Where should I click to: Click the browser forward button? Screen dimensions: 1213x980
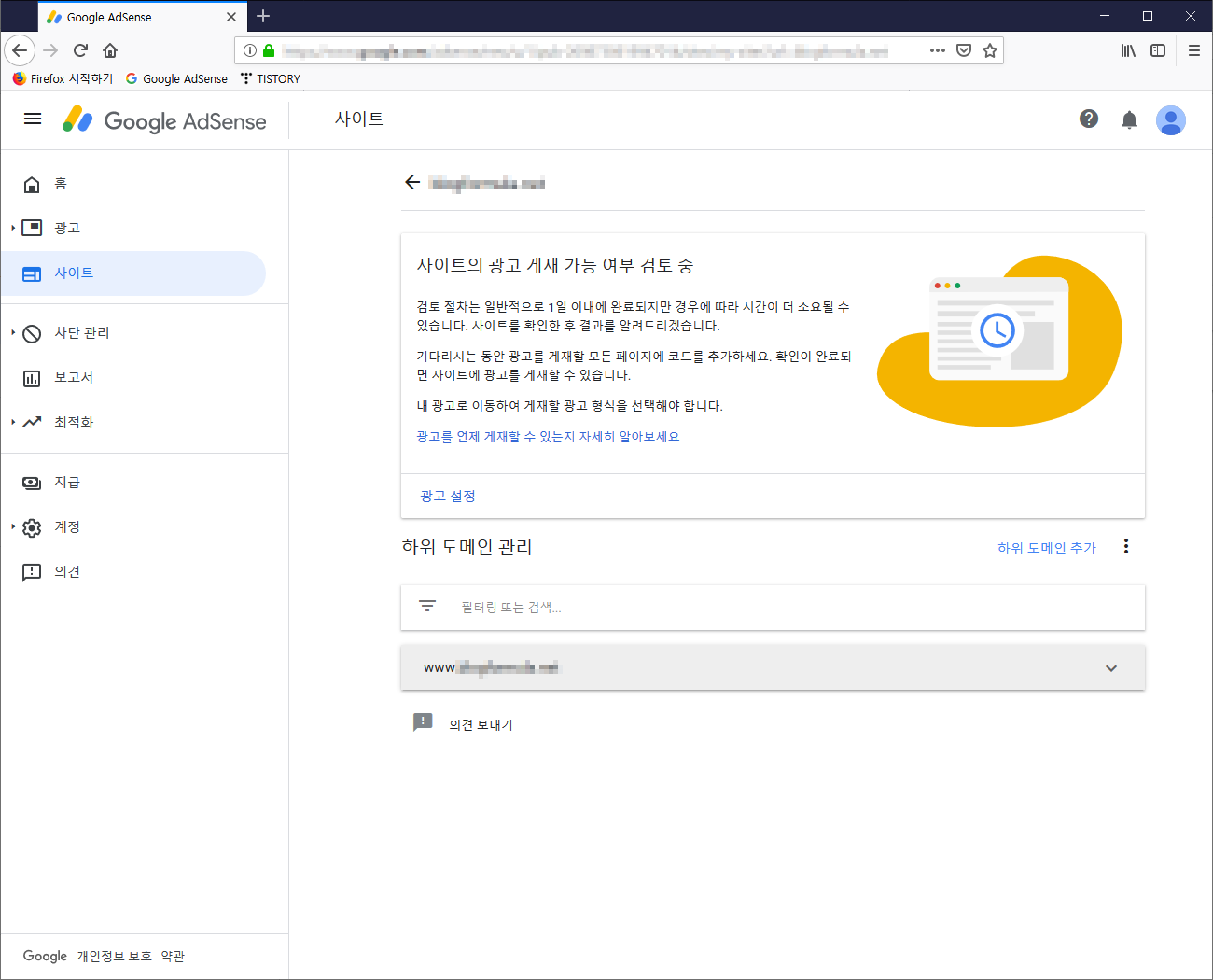click(51, 50)
